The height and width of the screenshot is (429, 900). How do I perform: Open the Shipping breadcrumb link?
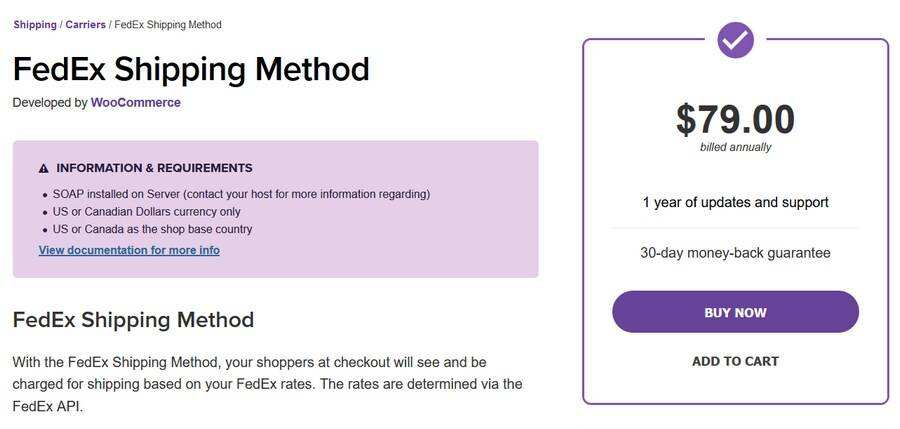click(x=35, y=24)
